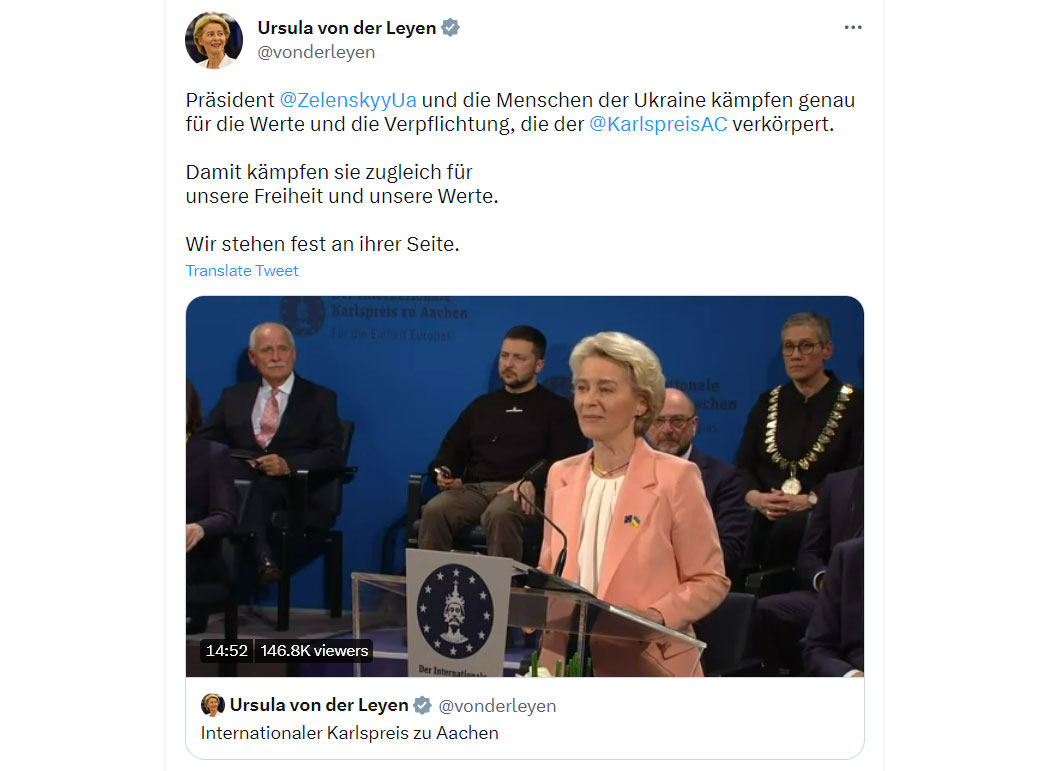Click the Karlspreis emblem on the podium in video

[x=455, y=610]
